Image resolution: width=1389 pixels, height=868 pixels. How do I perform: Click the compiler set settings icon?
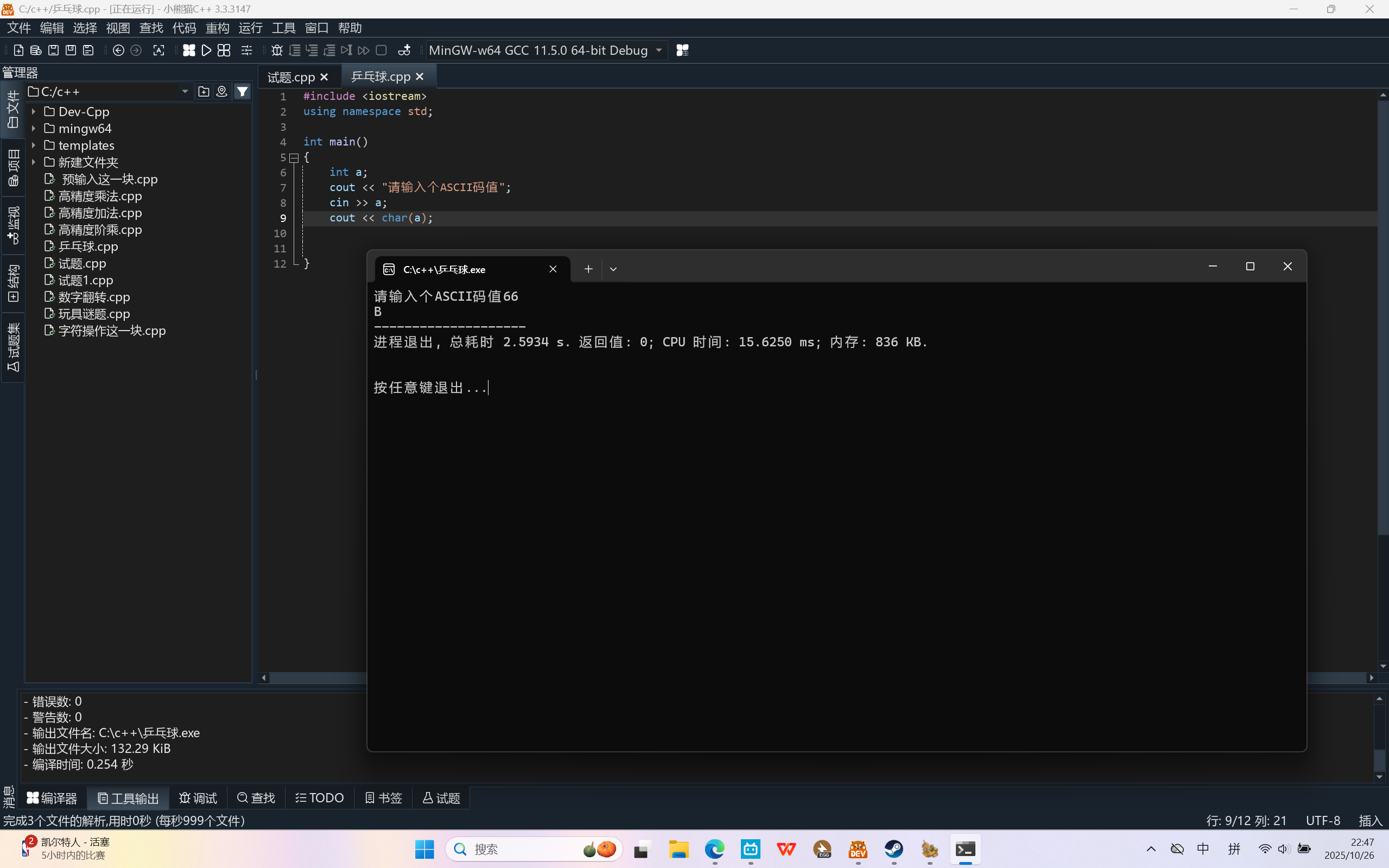pos(682,50)
